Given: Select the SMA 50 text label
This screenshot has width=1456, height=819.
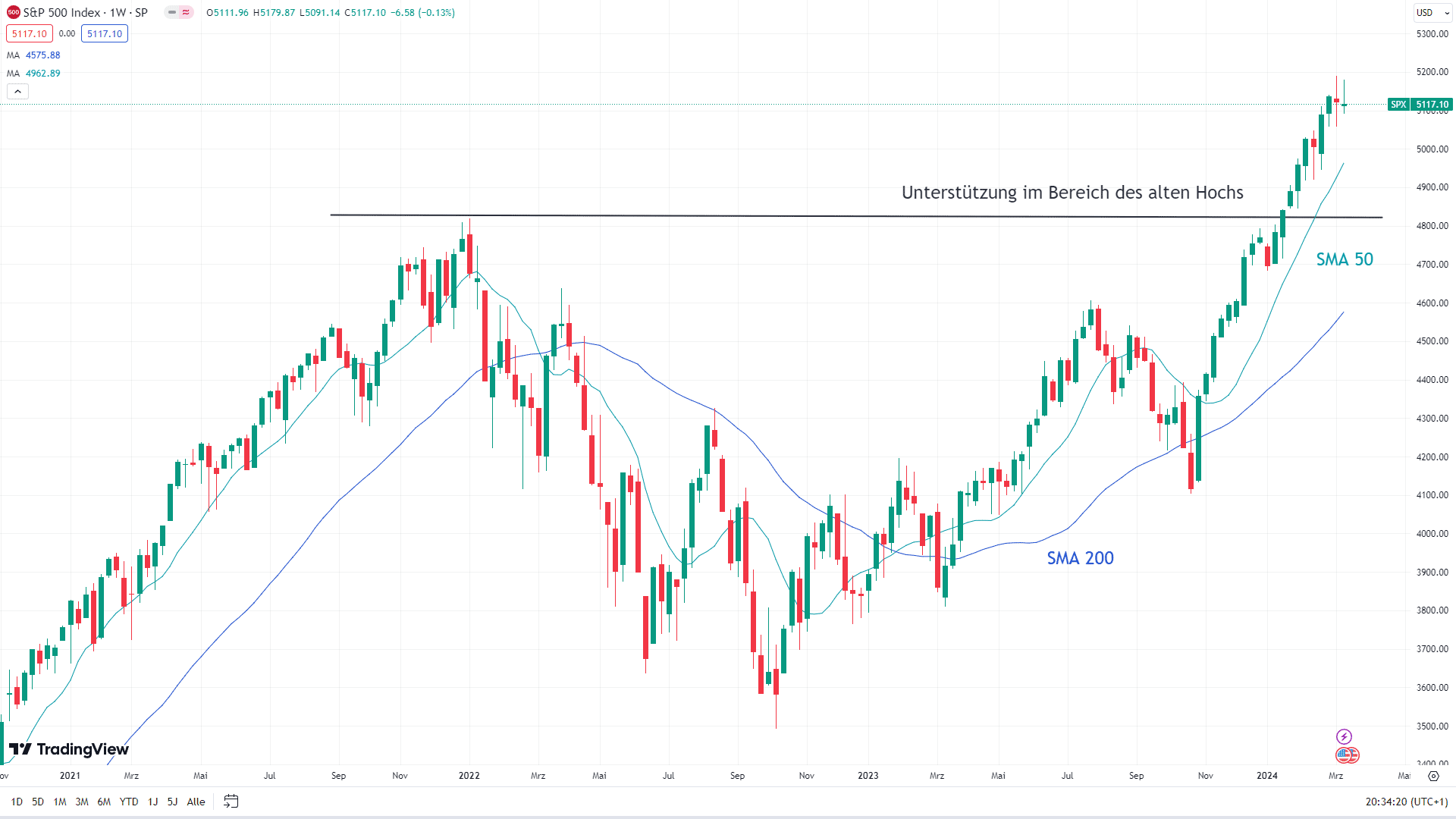Looking at the screenshot, I should [1345, 259].
